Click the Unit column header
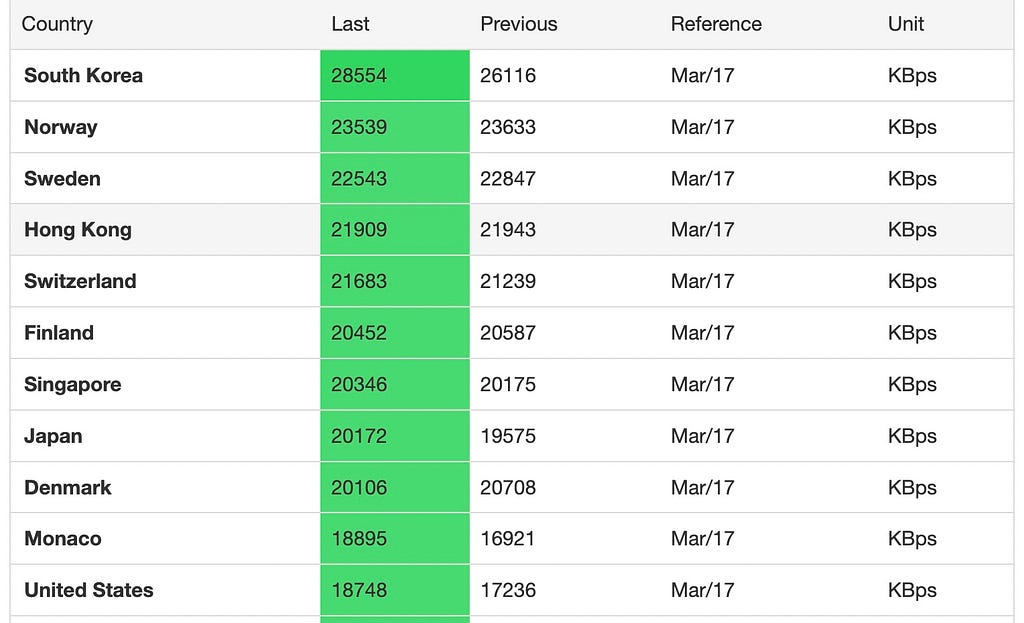The image size is (1024, 623). click(x=905, y=24)
